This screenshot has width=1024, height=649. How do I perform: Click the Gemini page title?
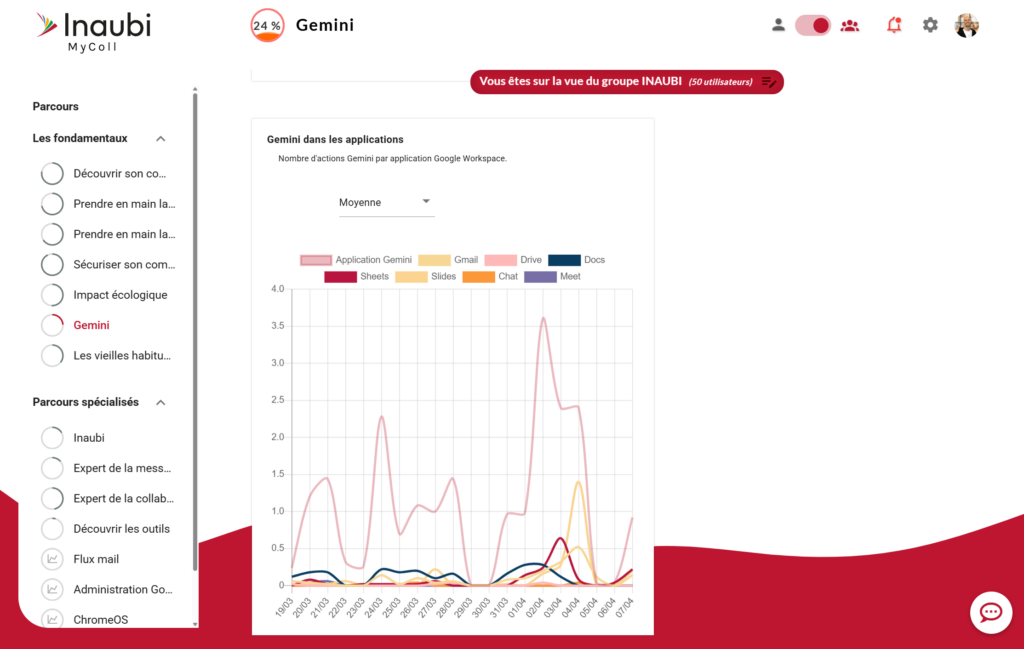(325, 25)
